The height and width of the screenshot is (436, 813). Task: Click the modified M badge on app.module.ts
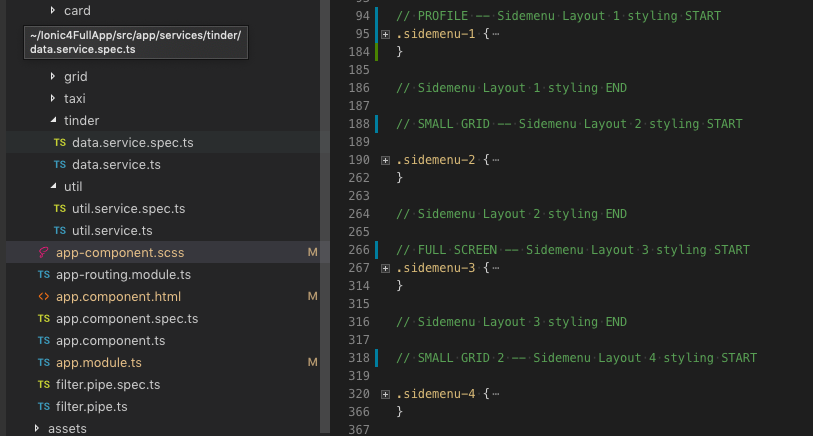click(x=312, y=362)
